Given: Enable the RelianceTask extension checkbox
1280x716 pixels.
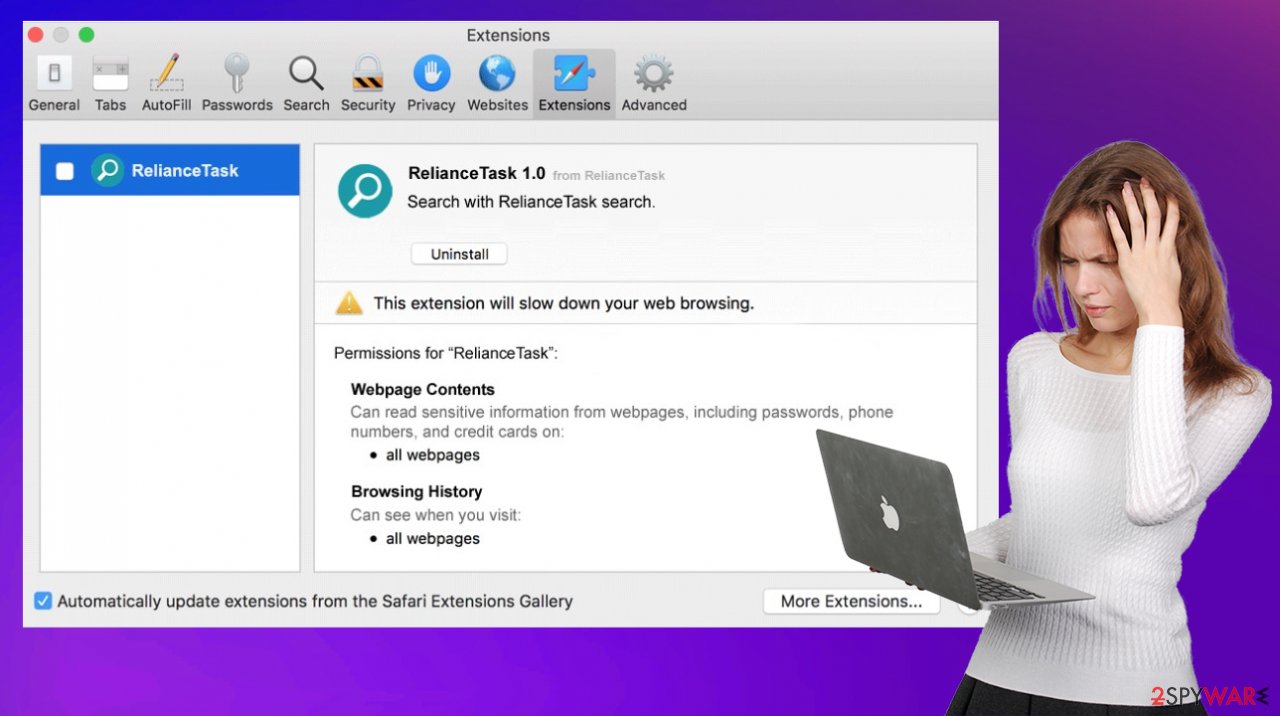Looking at the screenshot, I should click(65, 171).
